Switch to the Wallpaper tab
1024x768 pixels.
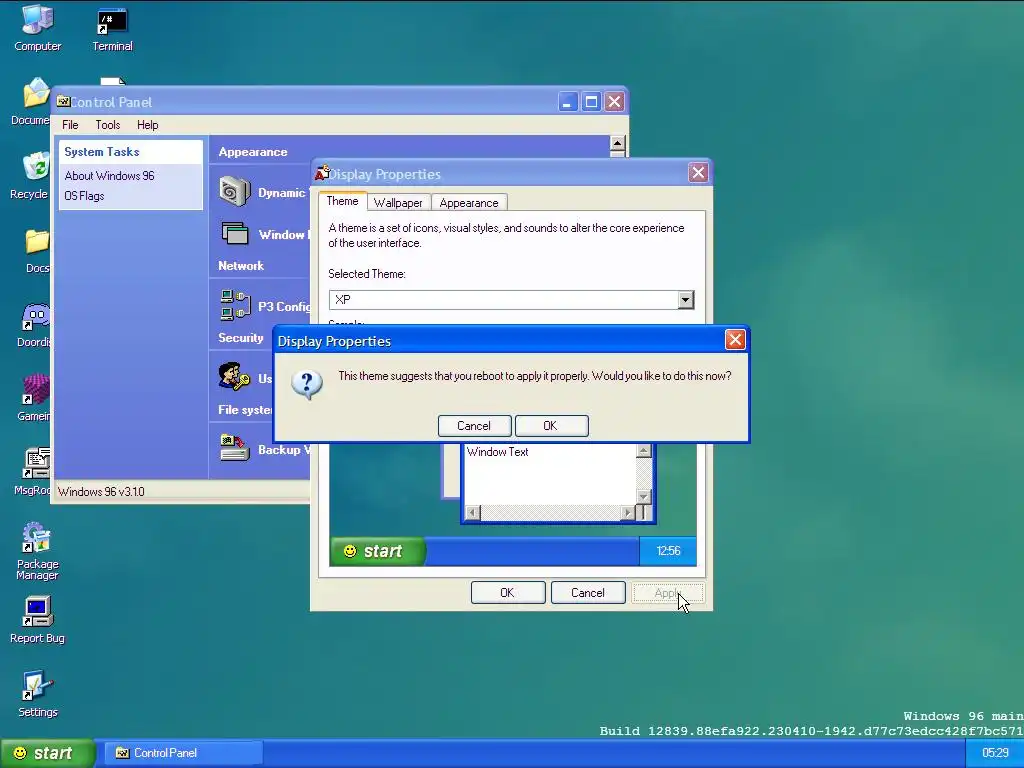398,202
